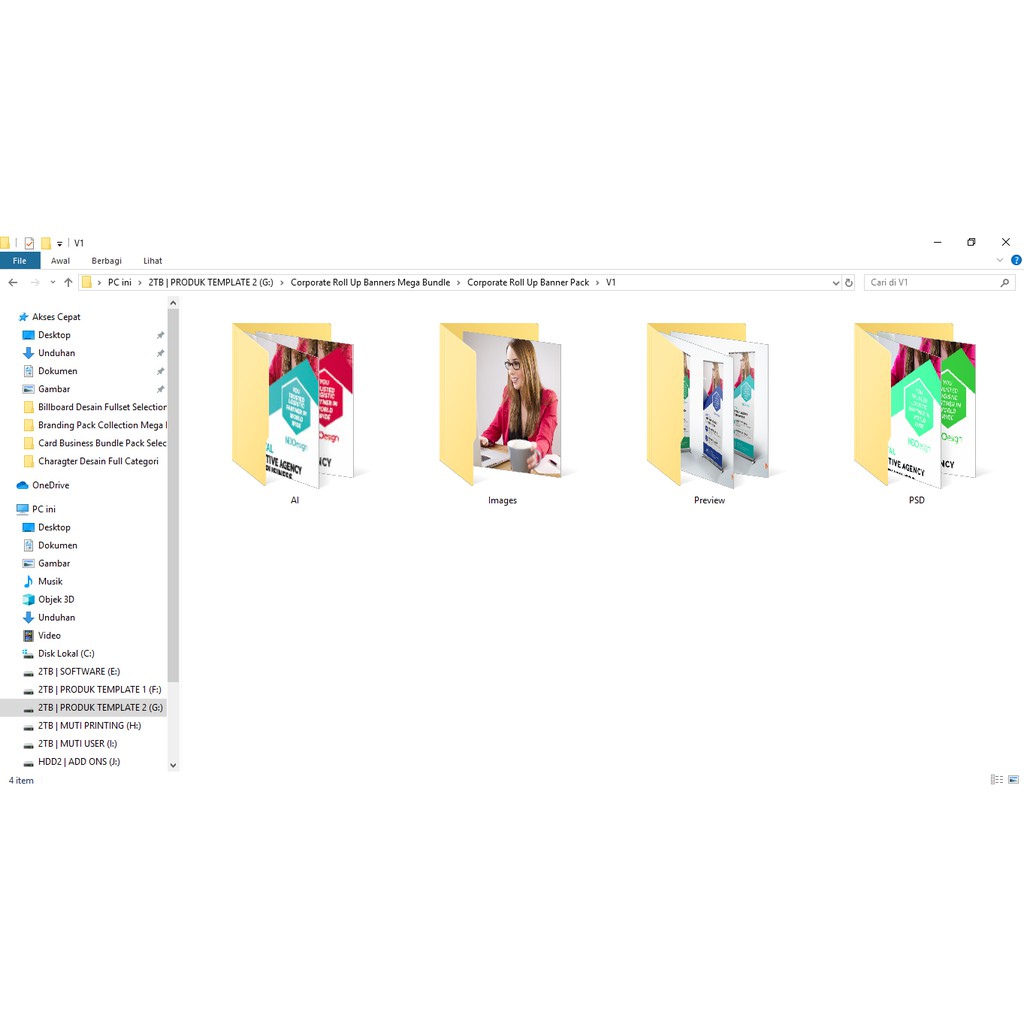Open Unduhan under PC ini
The height and width of the screenshot is (1024, 1024).
(x=56, y=618)
